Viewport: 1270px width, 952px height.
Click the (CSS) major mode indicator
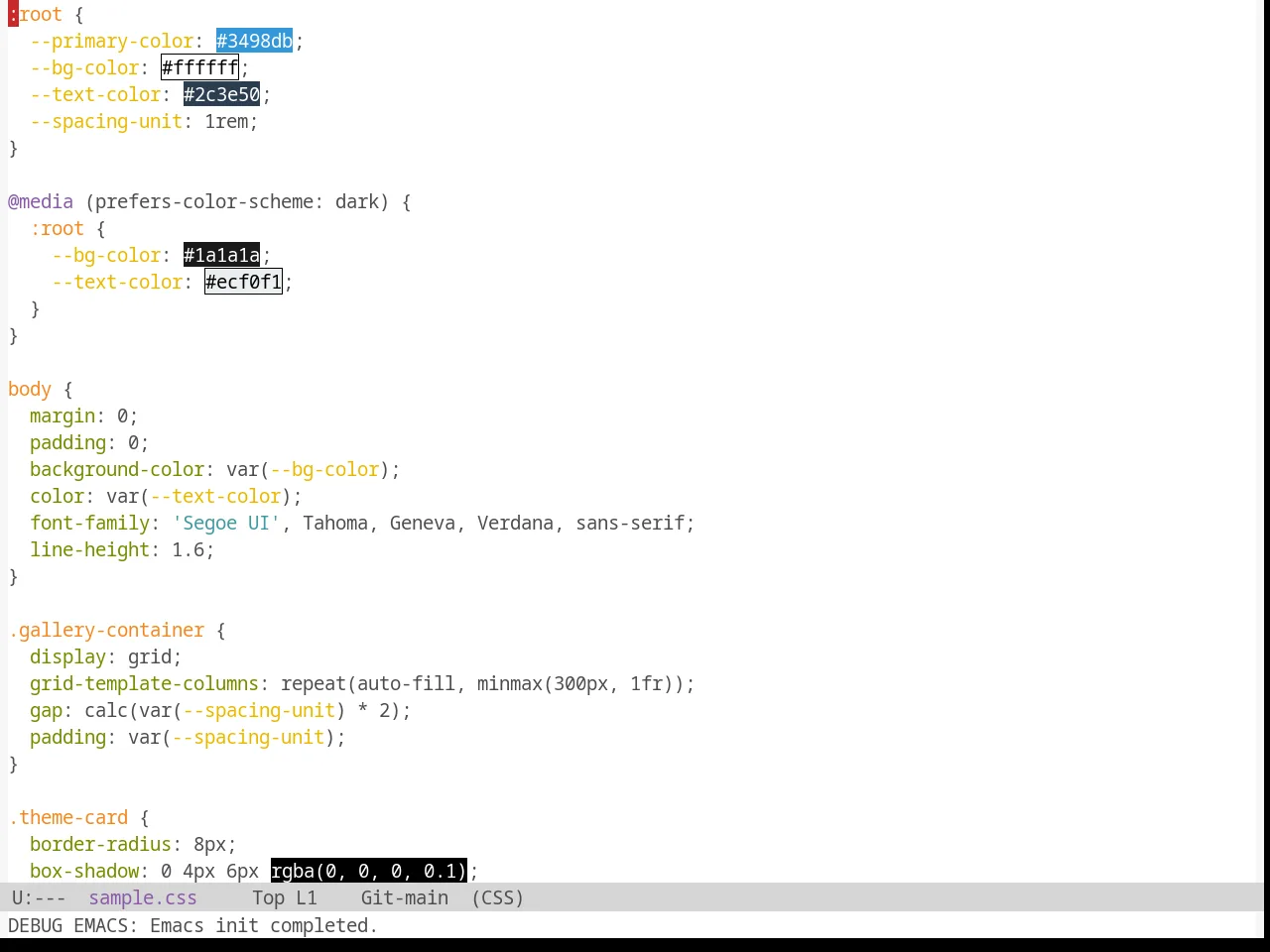tap(497, 897)
